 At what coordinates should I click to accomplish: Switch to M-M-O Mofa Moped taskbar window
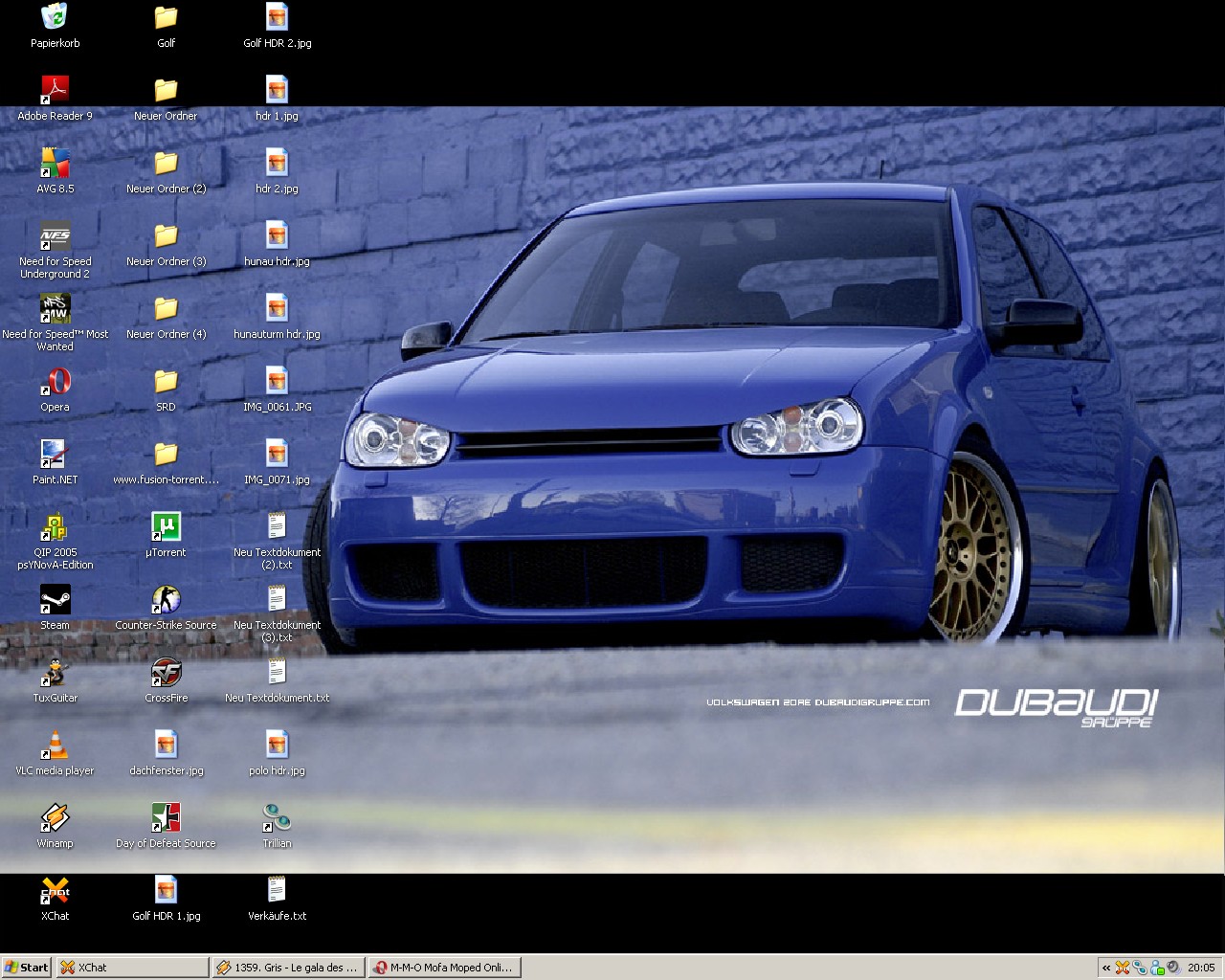445,968
